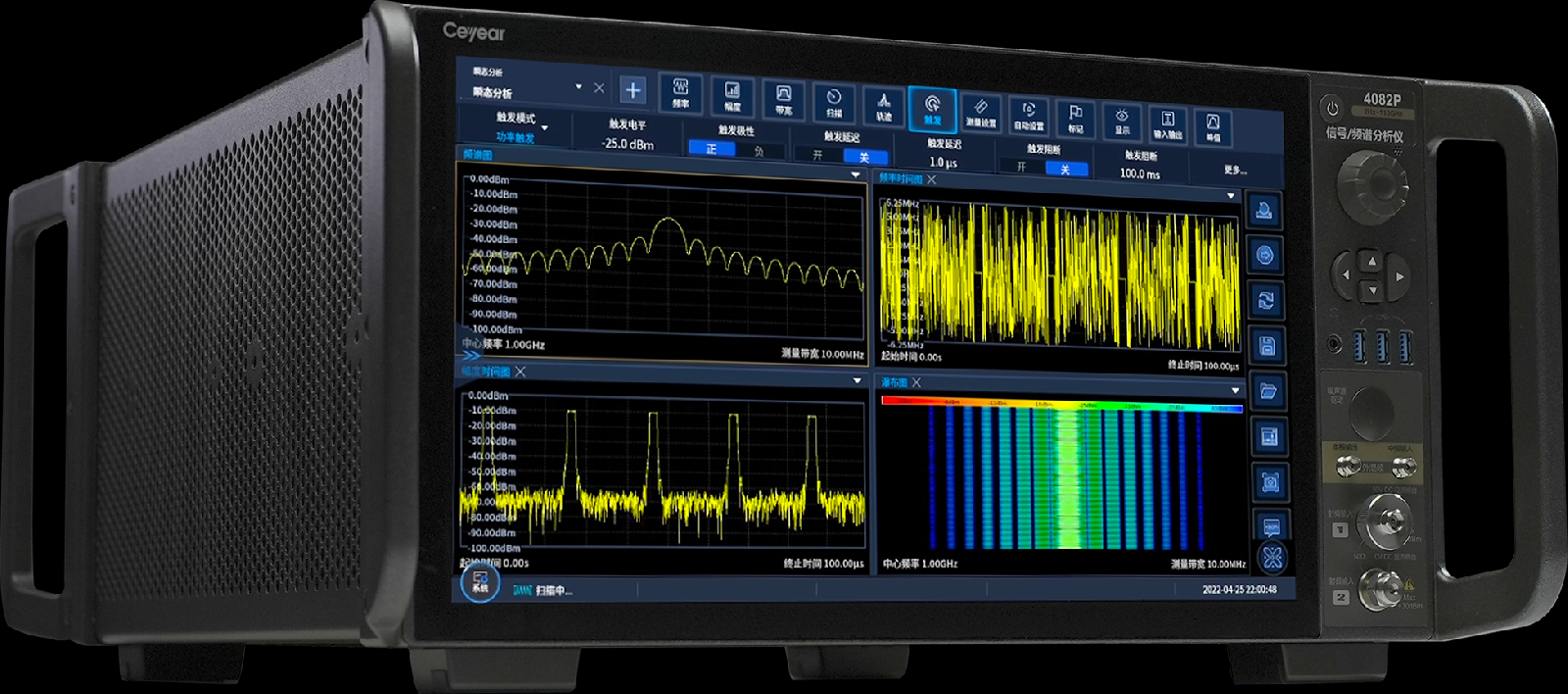Click the open-folder sidebar icon

(x=1268, y=391)
